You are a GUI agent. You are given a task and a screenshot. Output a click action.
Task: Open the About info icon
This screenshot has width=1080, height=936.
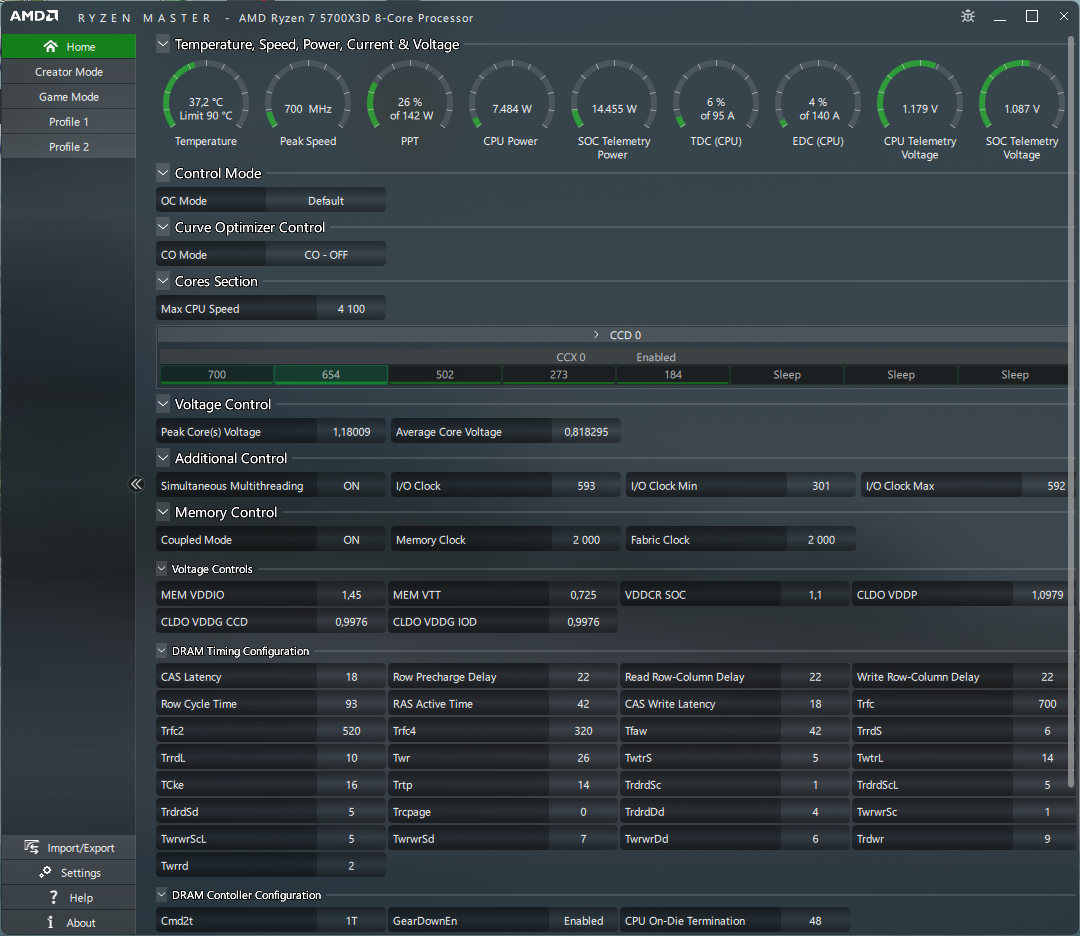[x=50, y=922]
